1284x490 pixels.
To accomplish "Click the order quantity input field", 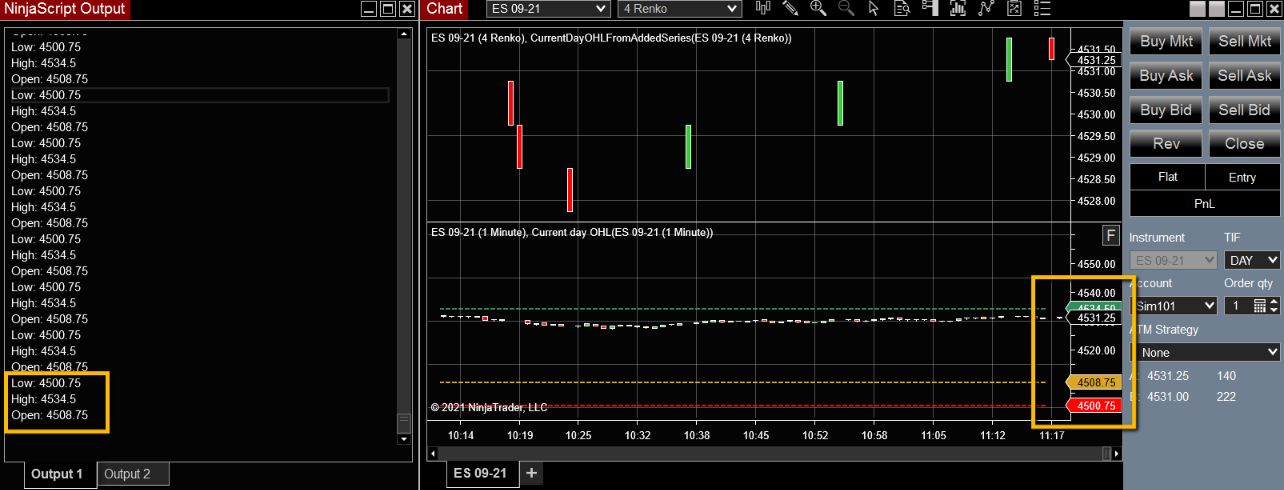I will 1238,305.
